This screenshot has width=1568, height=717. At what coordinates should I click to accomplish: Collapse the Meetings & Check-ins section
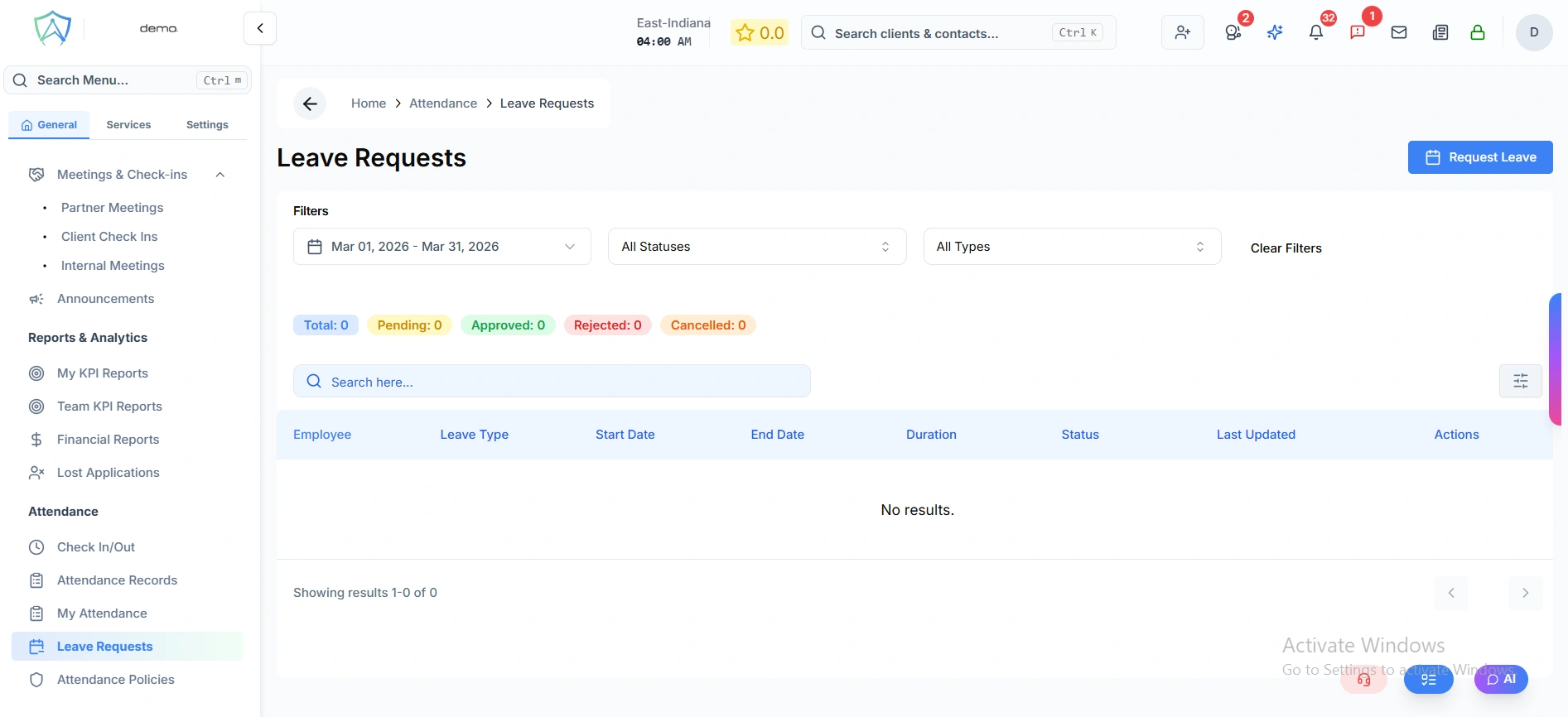220,175
